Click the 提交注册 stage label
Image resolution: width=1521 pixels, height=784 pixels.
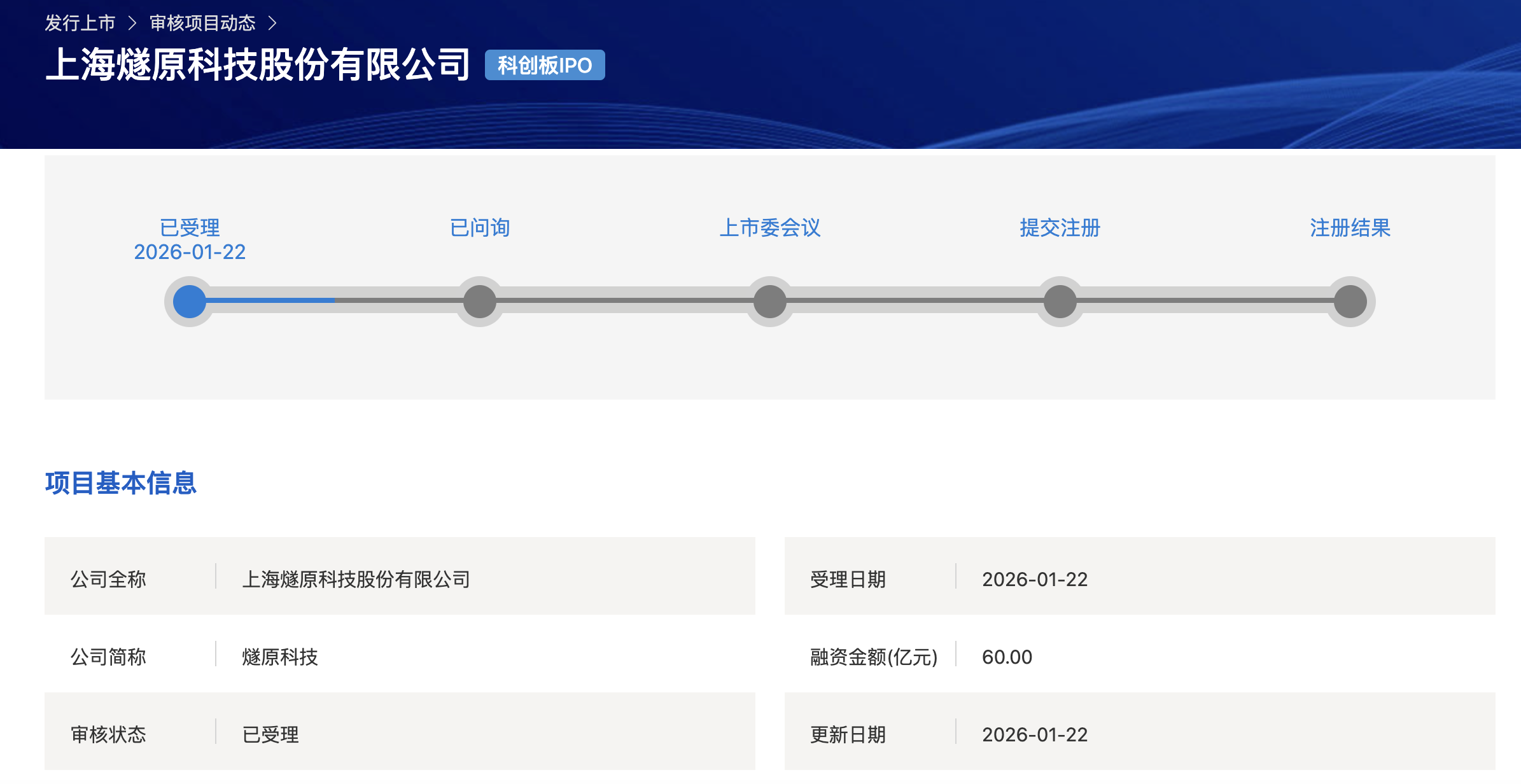point(1060,228)
